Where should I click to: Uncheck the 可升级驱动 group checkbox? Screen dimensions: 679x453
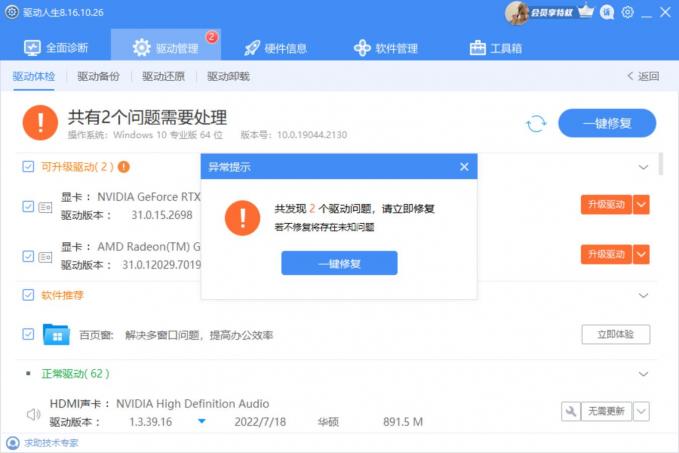click(28, 167)
